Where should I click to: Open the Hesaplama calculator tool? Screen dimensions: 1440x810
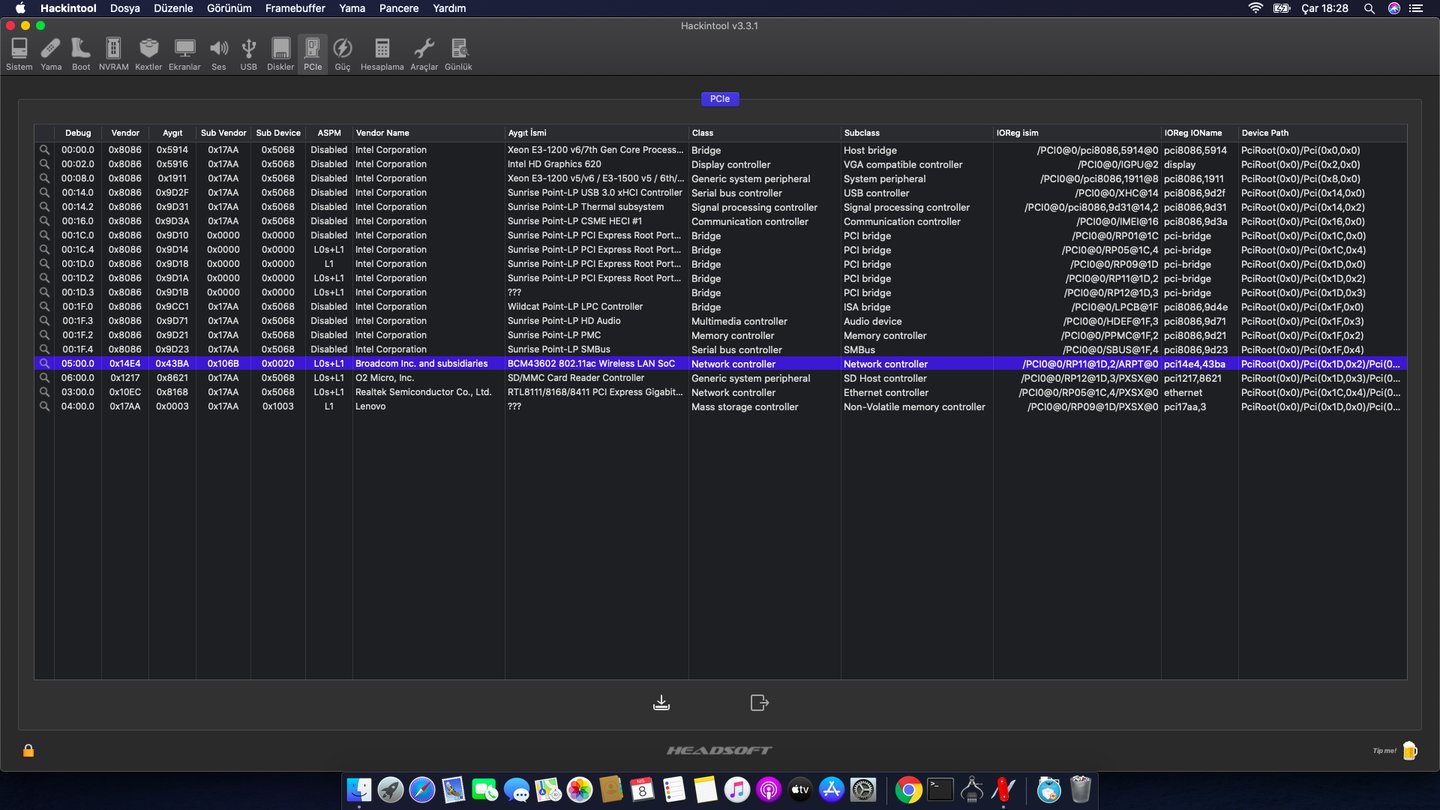(382, 54)
